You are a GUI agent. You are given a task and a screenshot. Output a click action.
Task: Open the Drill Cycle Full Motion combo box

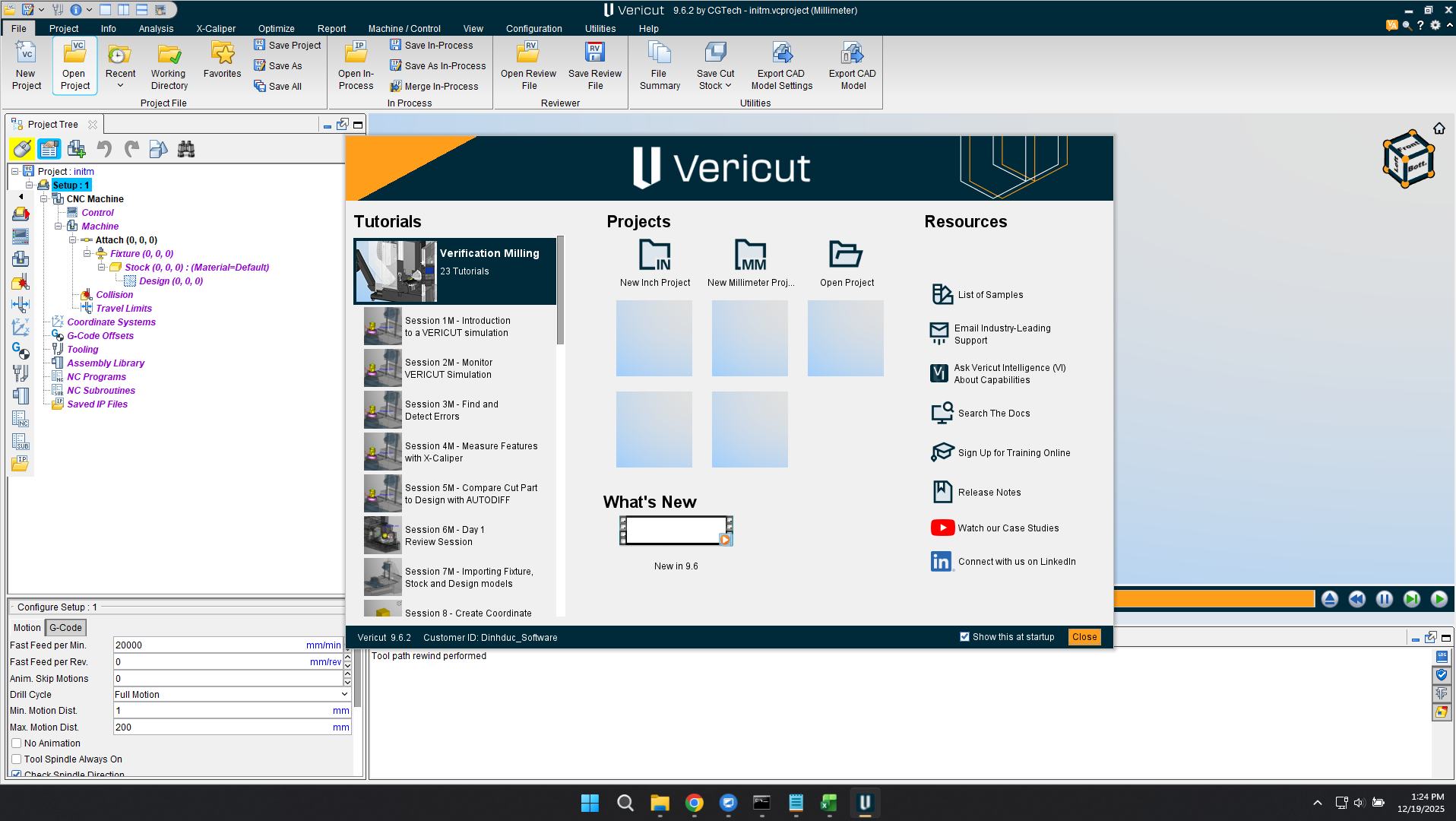[x=232, y=695]
